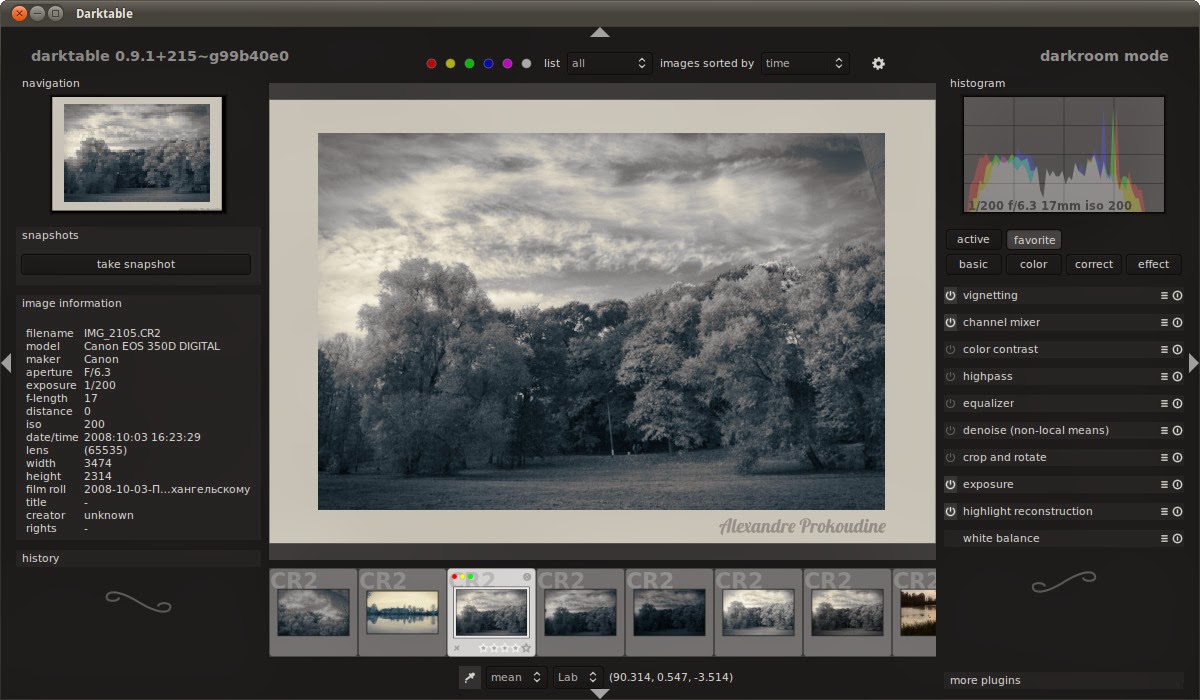Turn off the channel mixer module
Image resolution: width=1200 pixels, height=700 pixels.
pos(948,322)
